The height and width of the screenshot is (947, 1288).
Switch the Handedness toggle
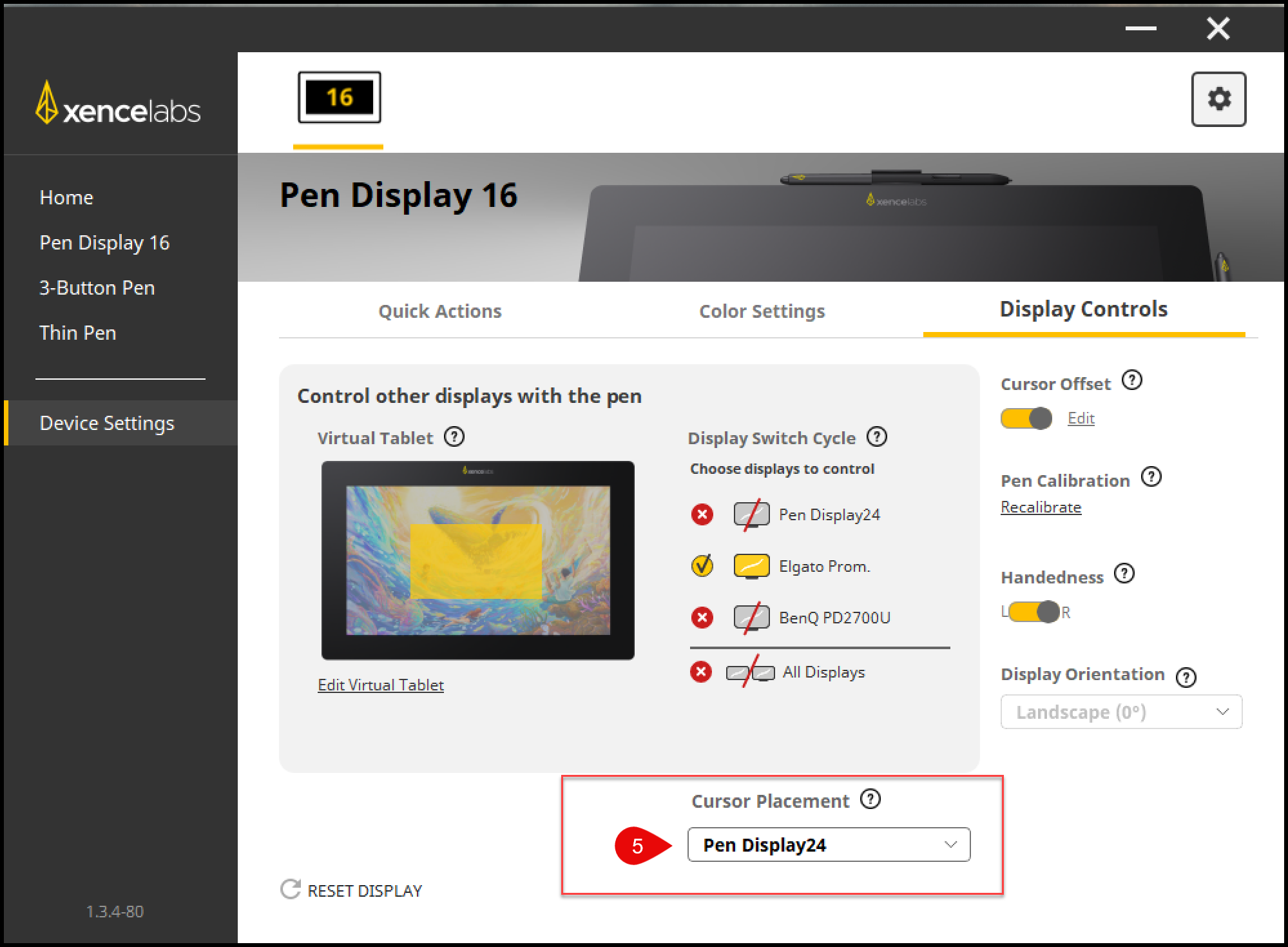(x=1034, y=612)
